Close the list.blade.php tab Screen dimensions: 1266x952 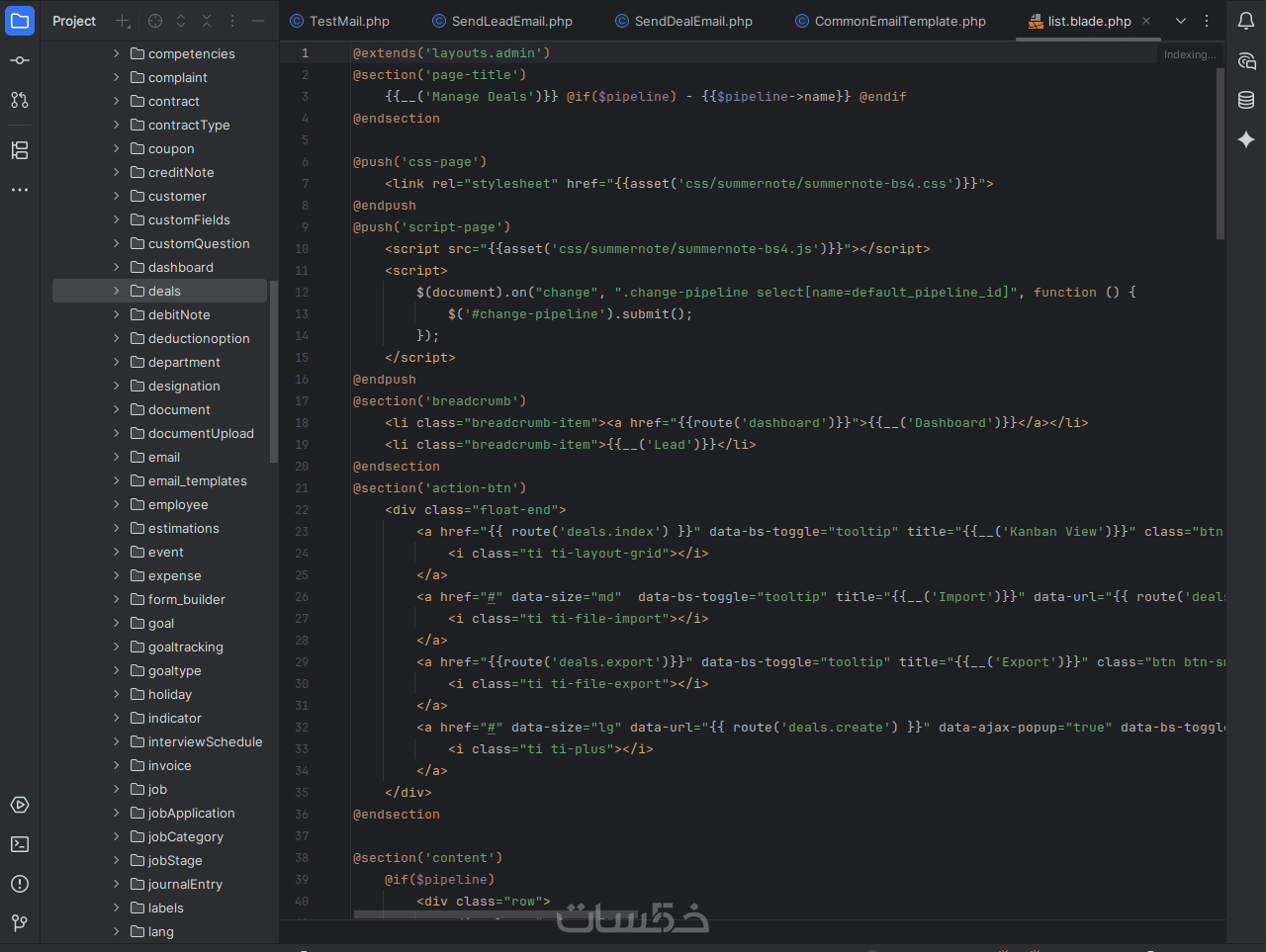(1146, 21)
